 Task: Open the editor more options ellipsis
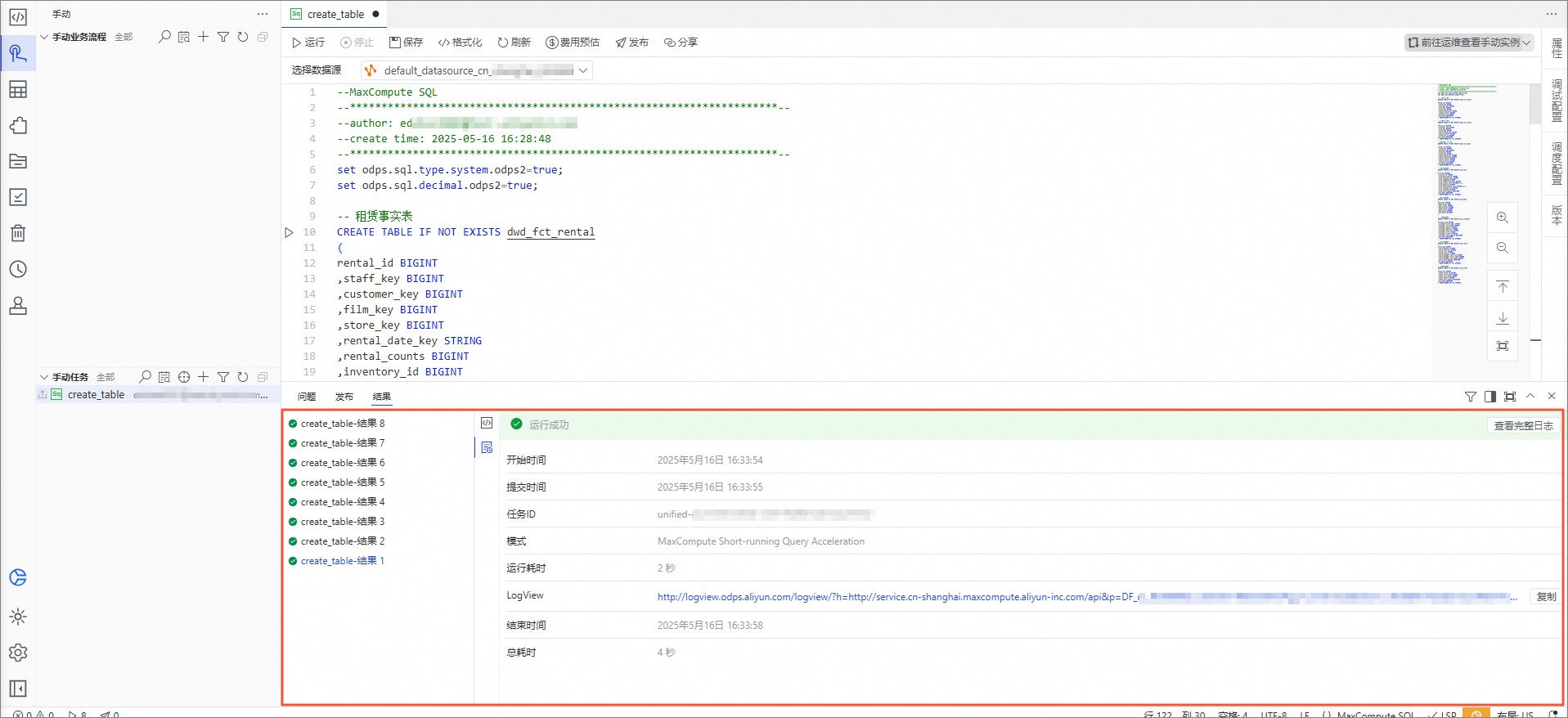click(x=1552, y=14)
